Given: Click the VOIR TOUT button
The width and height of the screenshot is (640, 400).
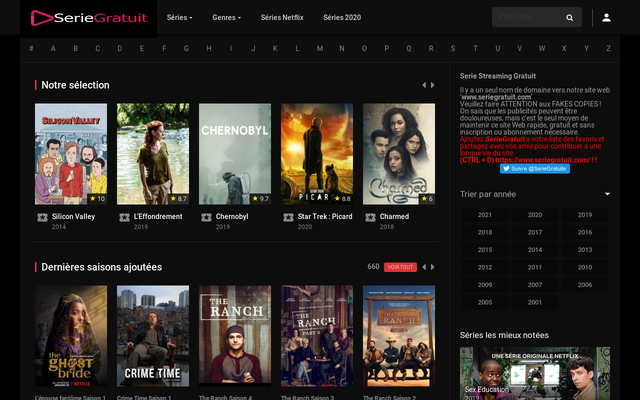Looking at the screenshot, I should coord(400,267).
